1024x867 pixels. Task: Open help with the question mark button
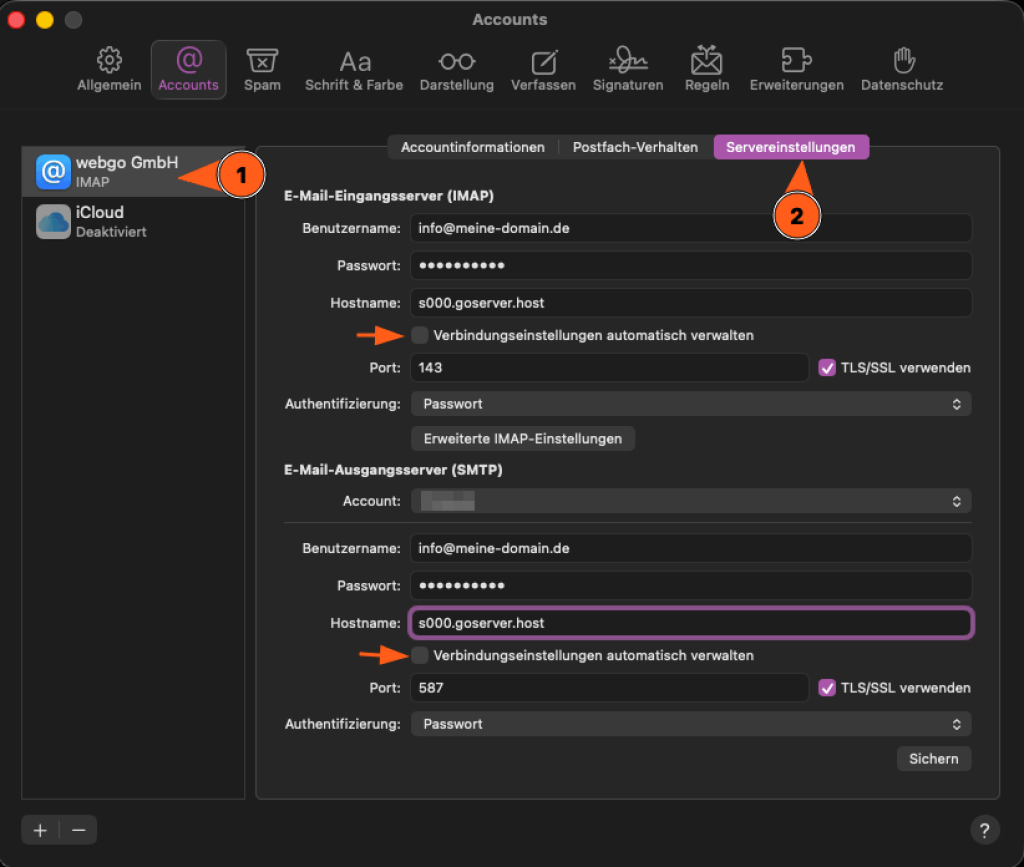click(984, 830)
